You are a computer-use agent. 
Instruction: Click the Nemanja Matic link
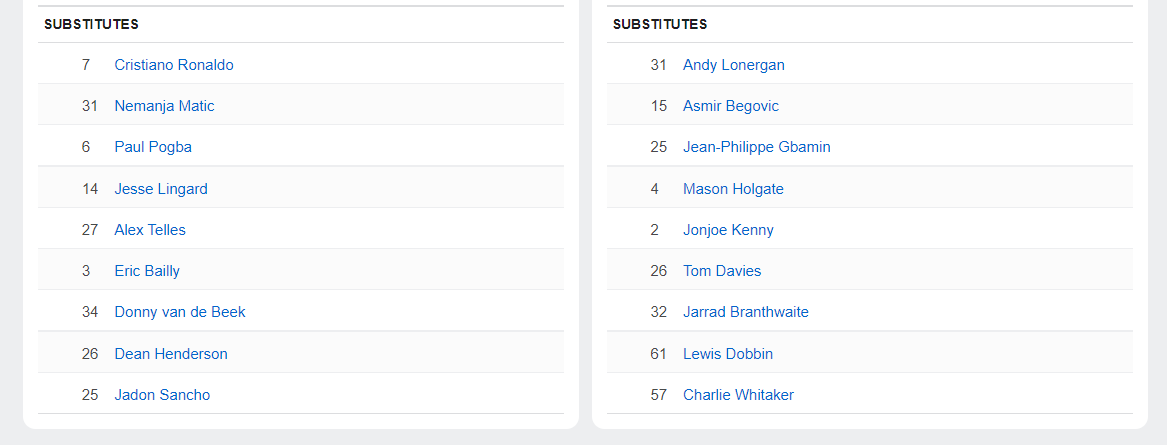(x=164, y=106)
